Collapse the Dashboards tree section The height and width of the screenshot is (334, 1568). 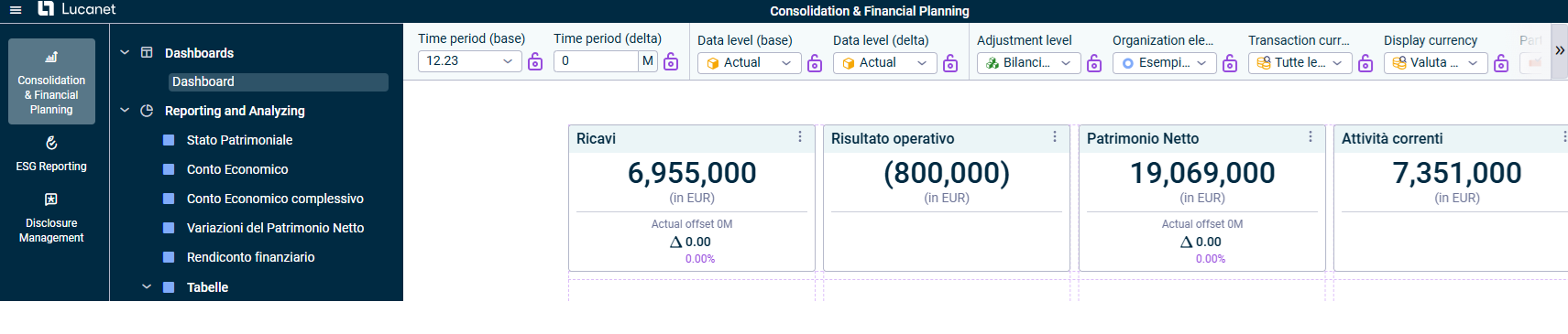pyautogui.click(x=125, y=52)
